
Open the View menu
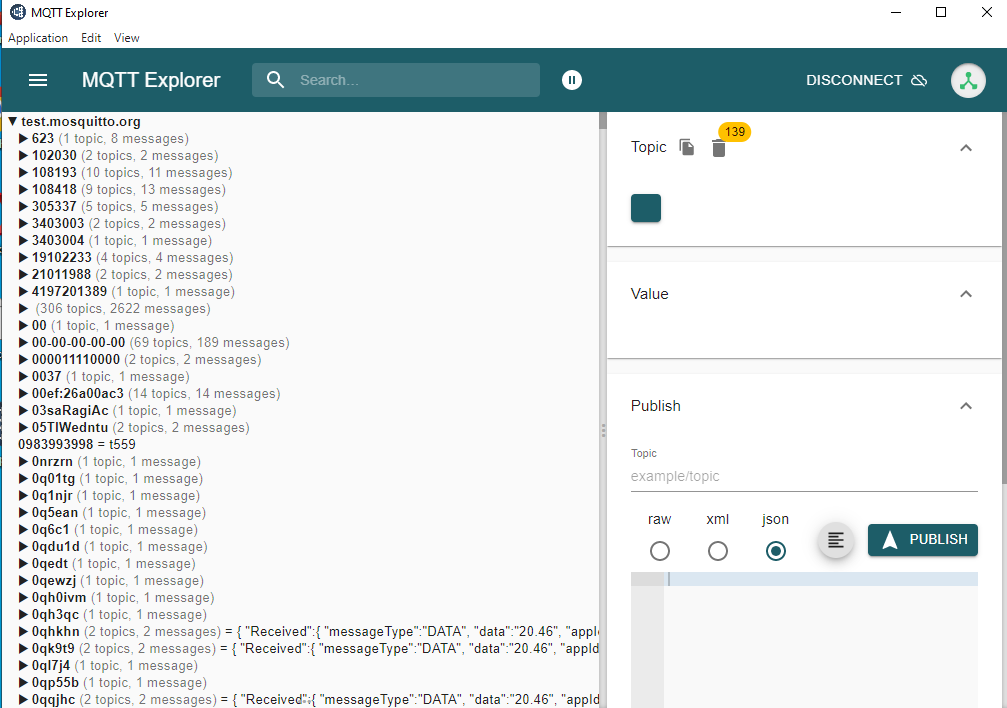pos(127,38)
